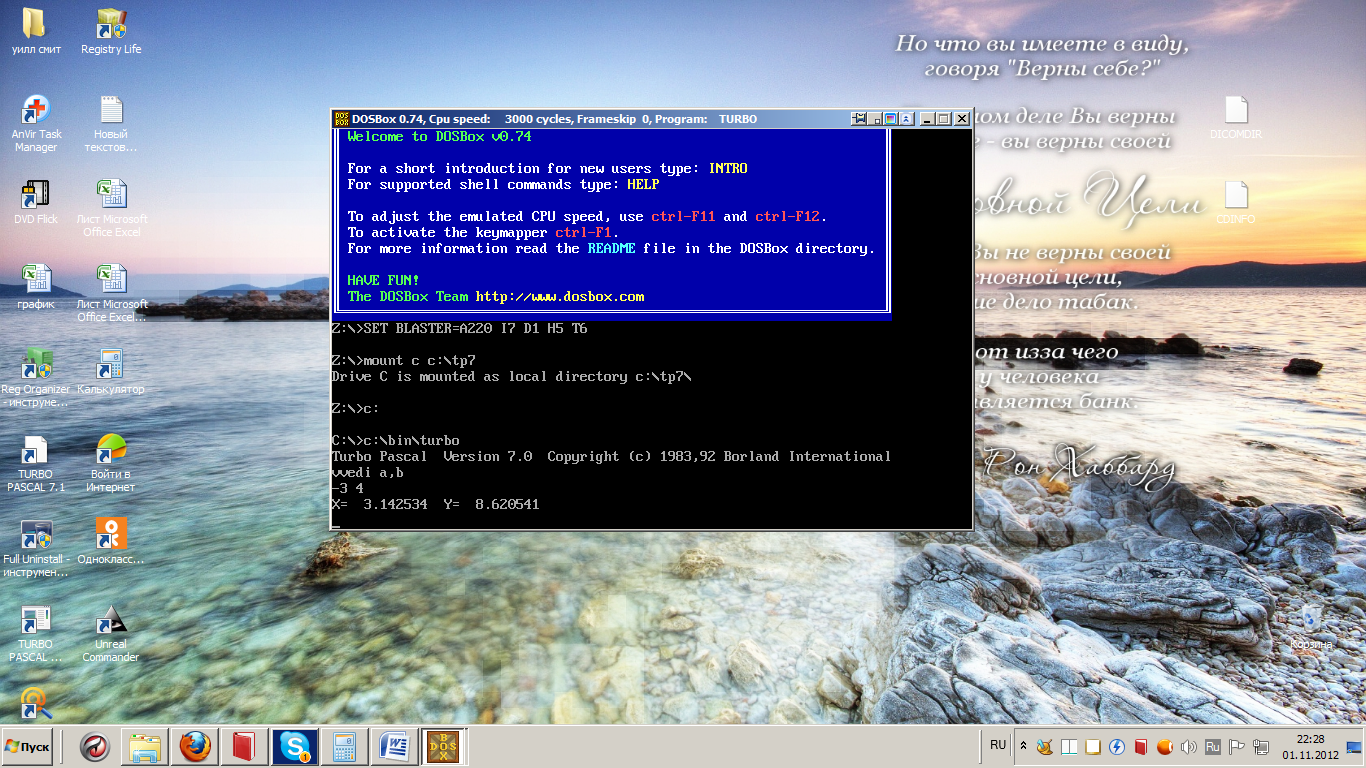The image size is (1366, 768).
Task: Open the calculator taskbar icon
Action: (345, 747)
